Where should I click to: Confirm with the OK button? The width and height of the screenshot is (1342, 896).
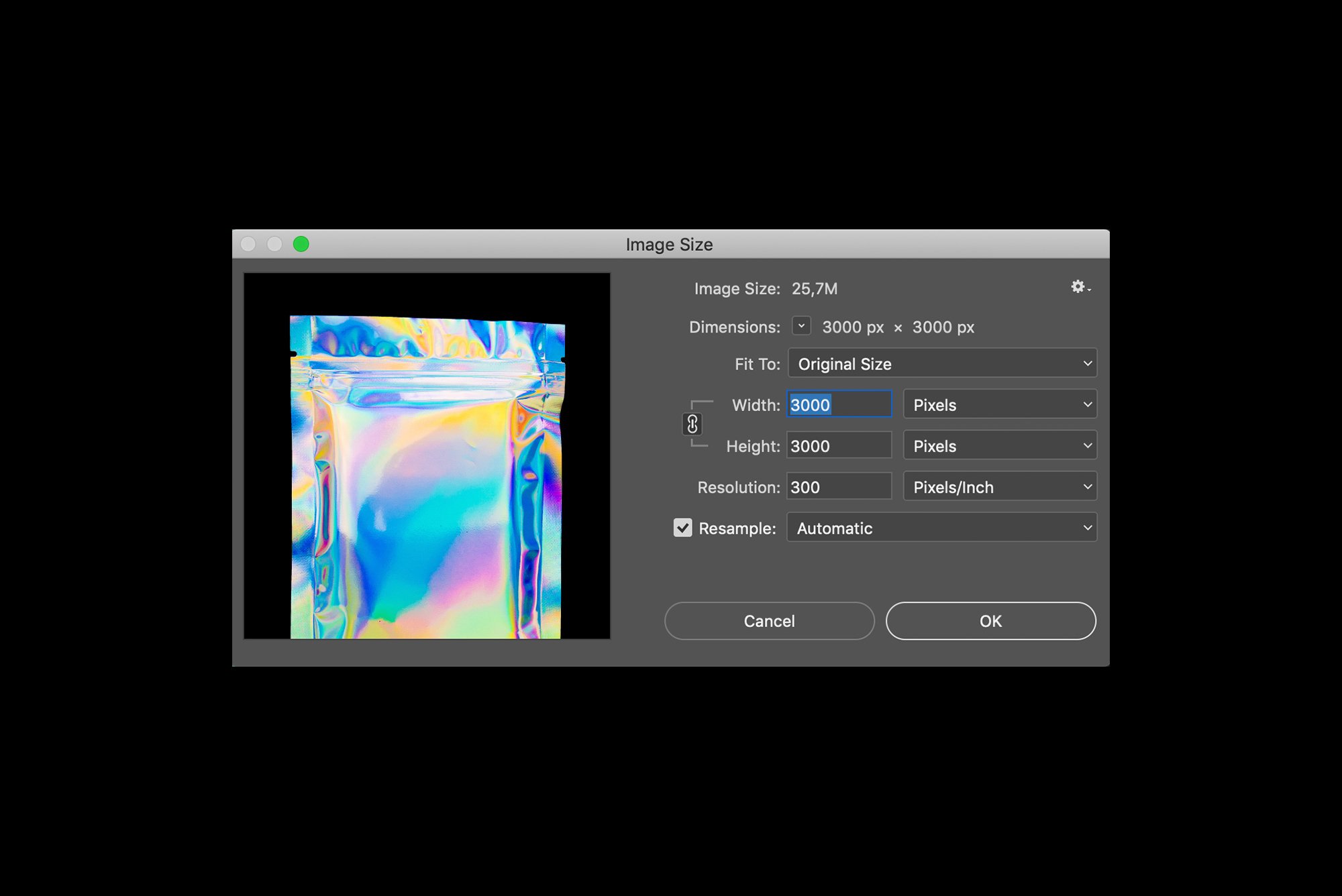click(x=990, y=621)
